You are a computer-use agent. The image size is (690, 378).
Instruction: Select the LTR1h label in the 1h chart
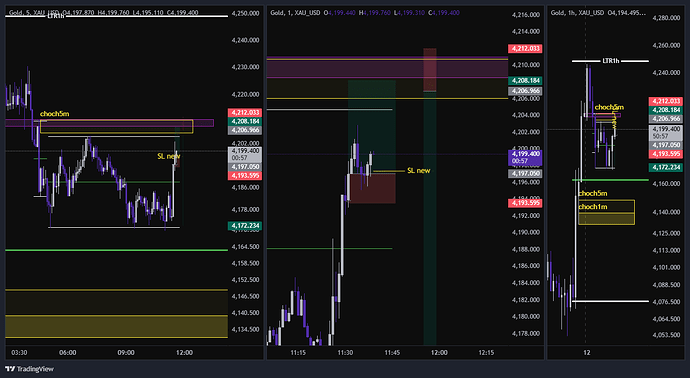(x=610, y=61)
